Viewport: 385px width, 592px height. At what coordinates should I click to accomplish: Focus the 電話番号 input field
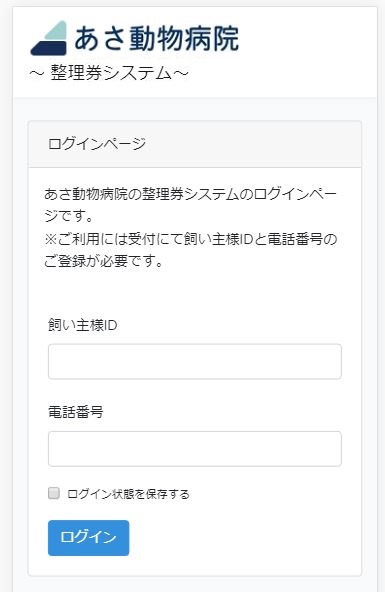195,449
